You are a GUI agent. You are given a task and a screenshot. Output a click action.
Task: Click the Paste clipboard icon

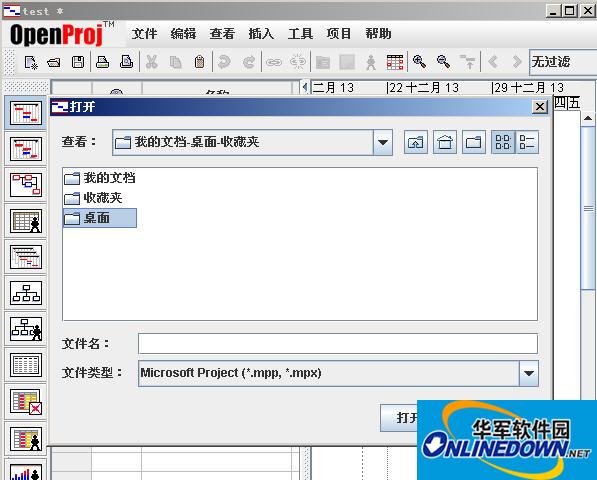pos(199,62)
